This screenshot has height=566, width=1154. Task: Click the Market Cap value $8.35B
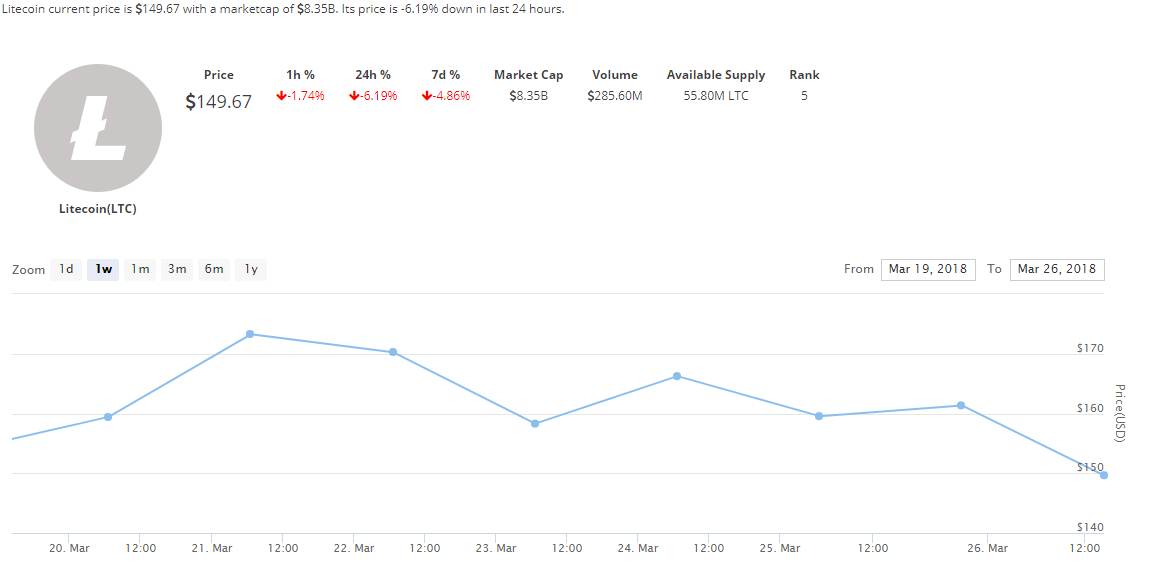pos(528,96)
